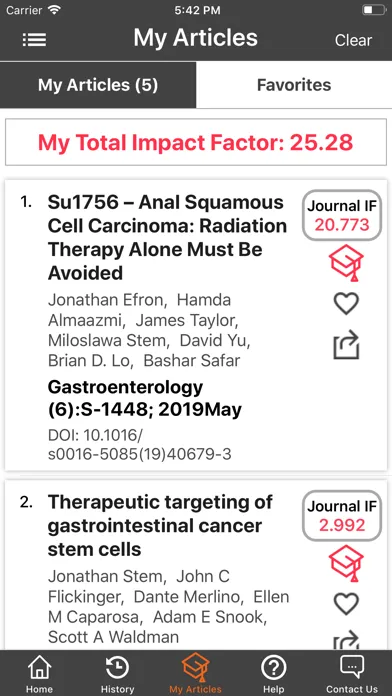Switch to the Favorites tab
The height and width of the screenshot is (696, 392).
point(294,85)
